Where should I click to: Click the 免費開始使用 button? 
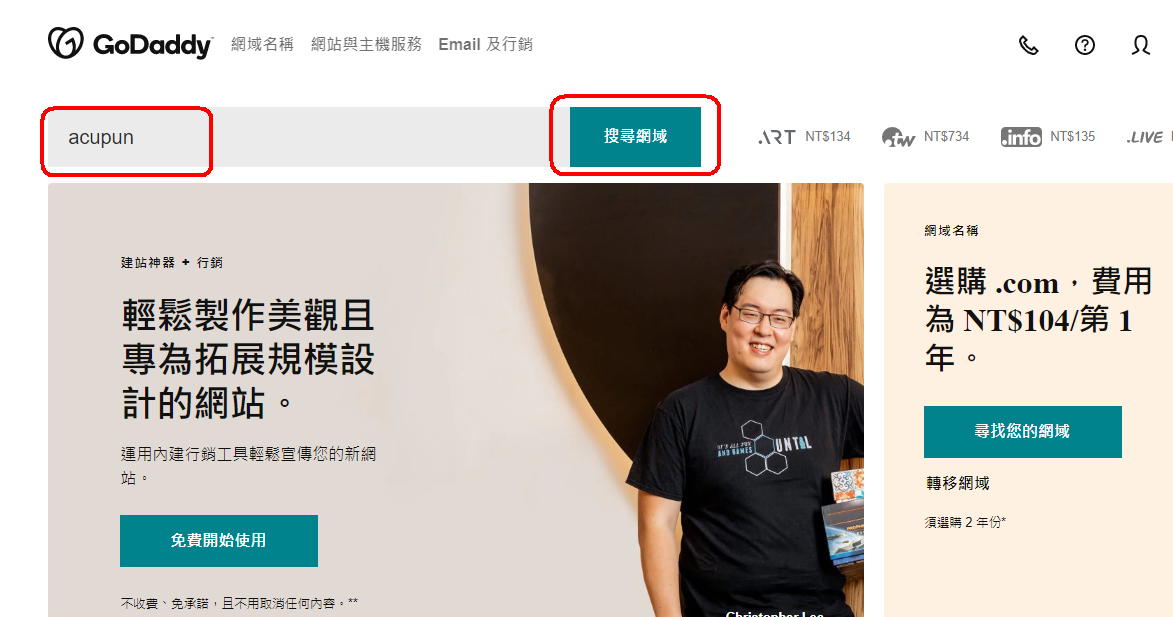[x=218, y=541]
